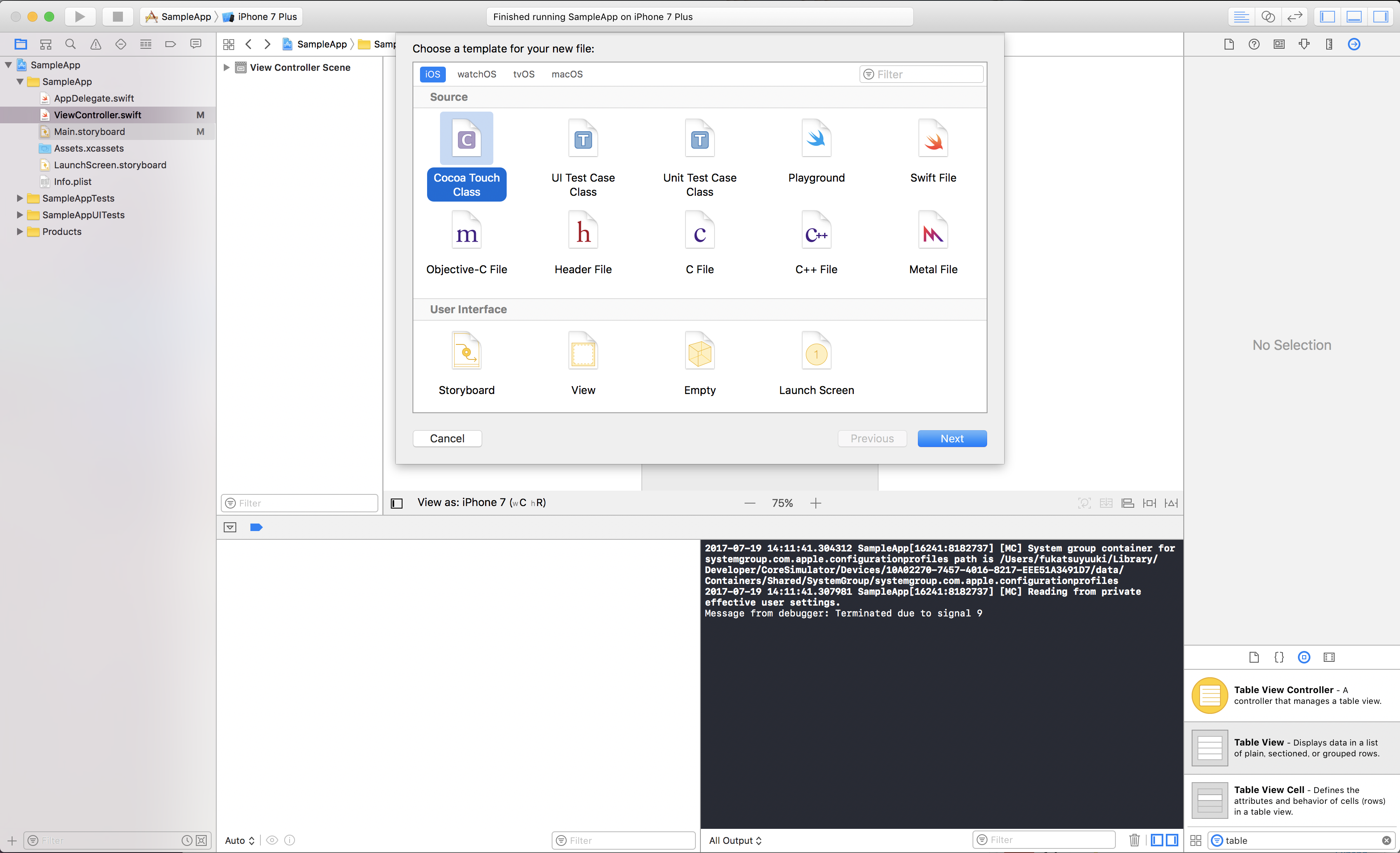Switch object library to icon grid view
This screenshot has height=853, width=1400.
point(1196,841)
